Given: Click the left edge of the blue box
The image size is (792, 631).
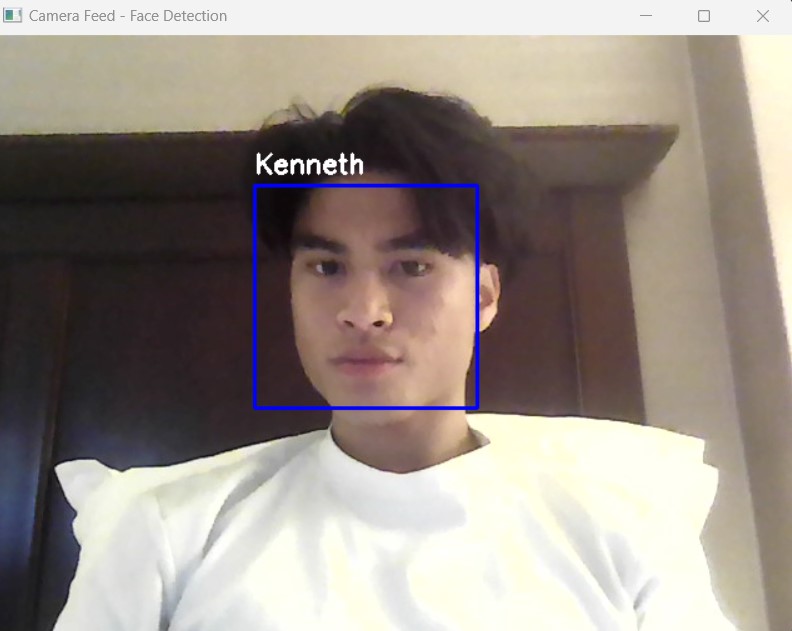Looking at the screenshot, I should point(255,297).
